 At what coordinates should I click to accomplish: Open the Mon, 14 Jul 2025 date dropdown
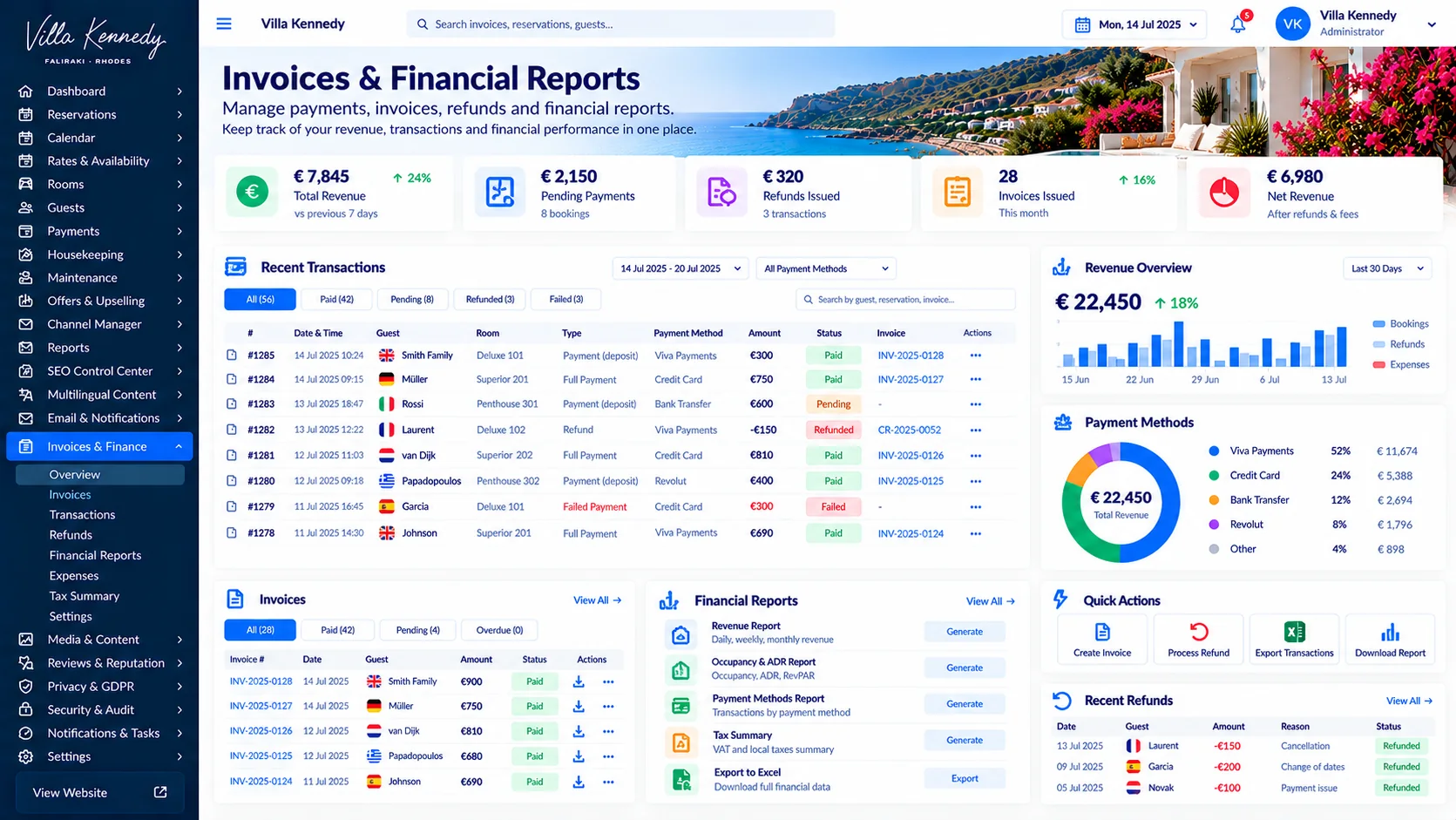point(1134,24)
